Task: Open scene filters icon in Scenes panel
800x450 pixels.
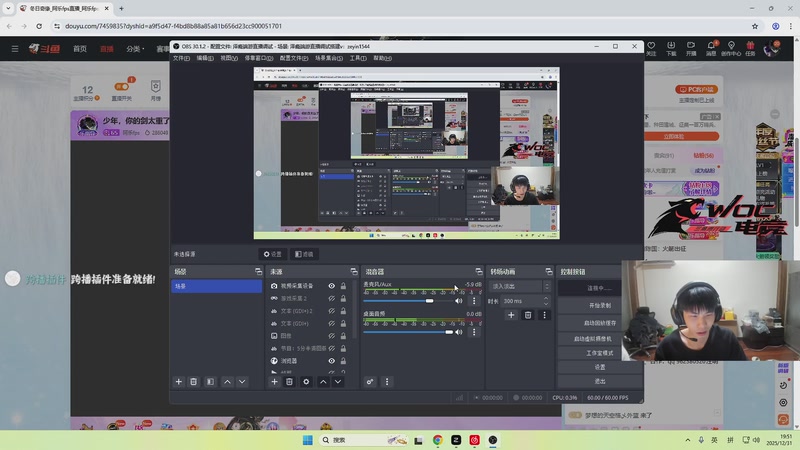Action: pyautogui.click(x=210, y=382)
